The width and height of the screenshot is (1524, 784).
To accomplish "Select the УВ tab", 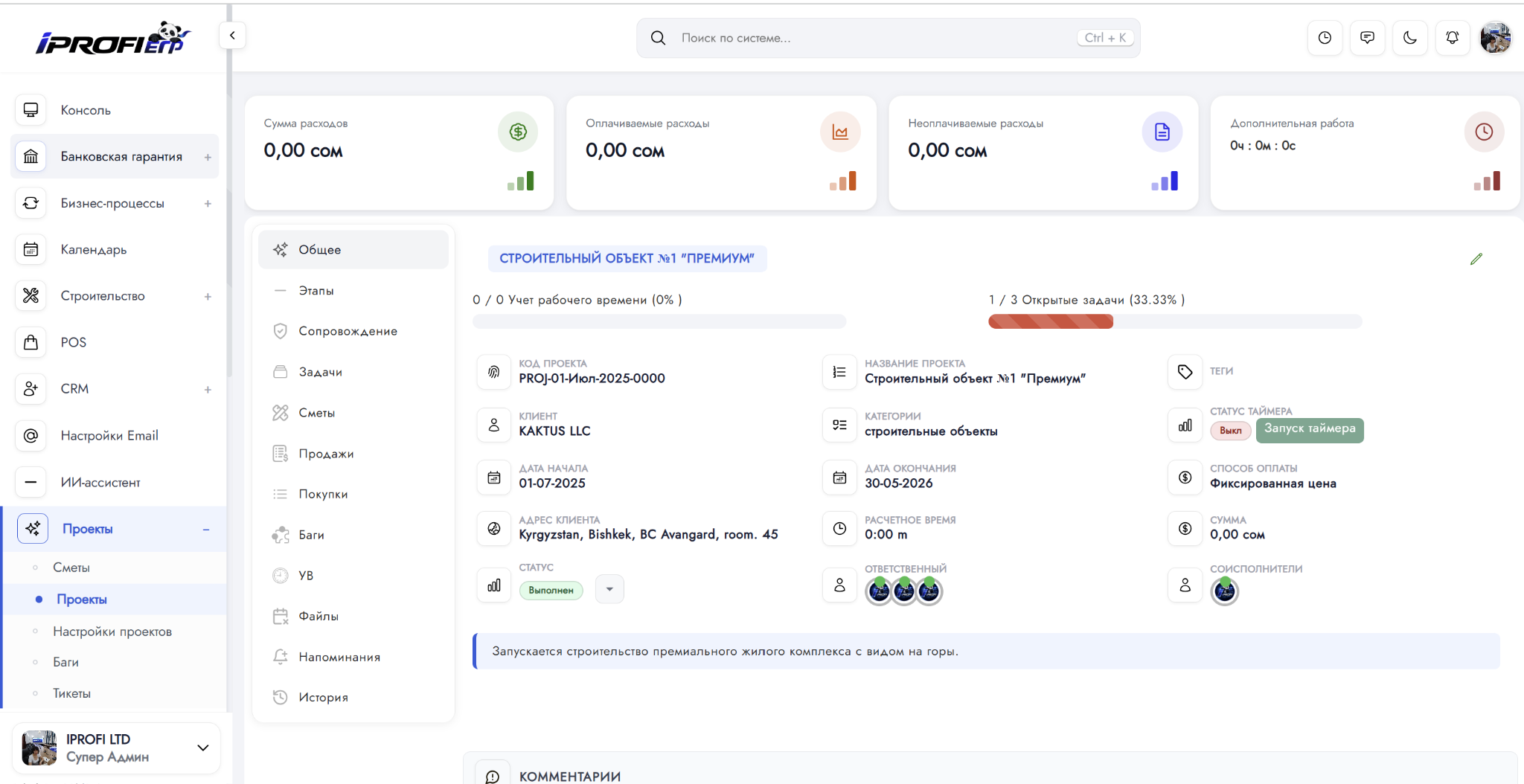I will [x=353, y=576].
